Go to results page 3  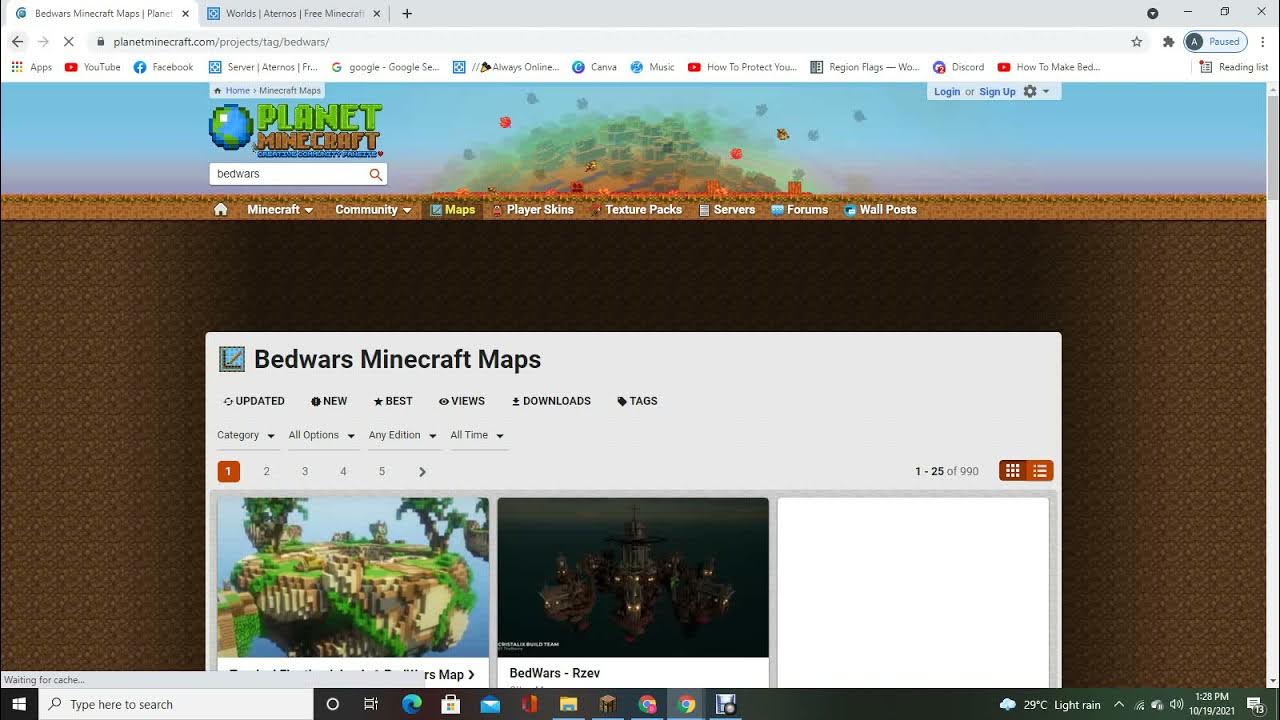click(305, 472)
